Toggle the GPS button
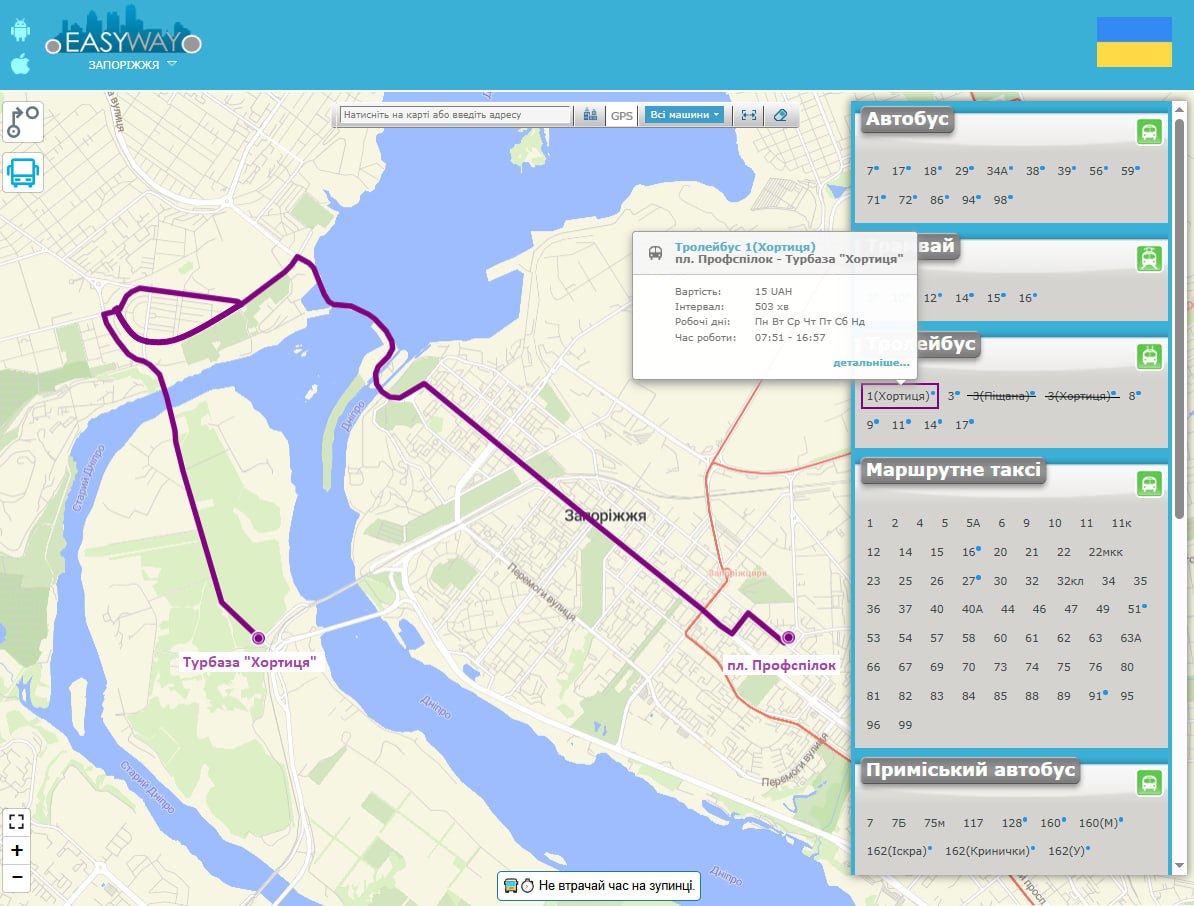This screenshot has width=1194, height=906. pos(622,116)
